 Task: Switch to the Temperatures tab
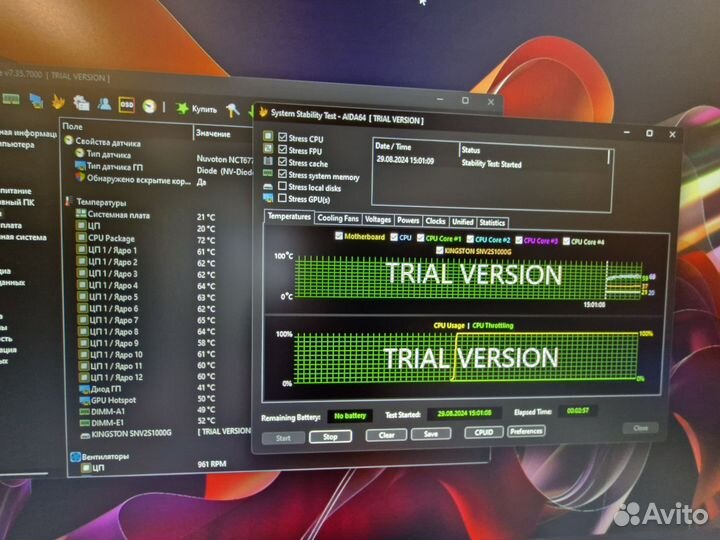289,216
